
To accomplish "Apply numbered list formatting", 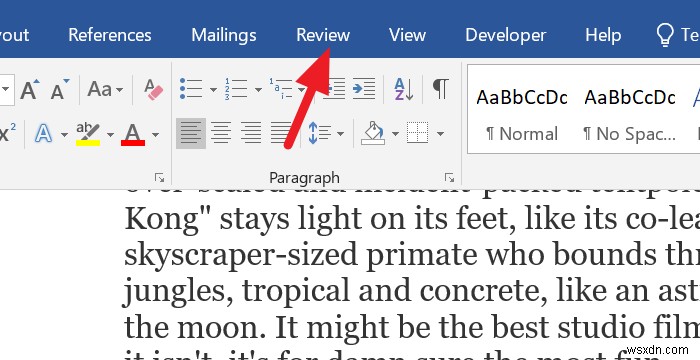I will 236,88.
